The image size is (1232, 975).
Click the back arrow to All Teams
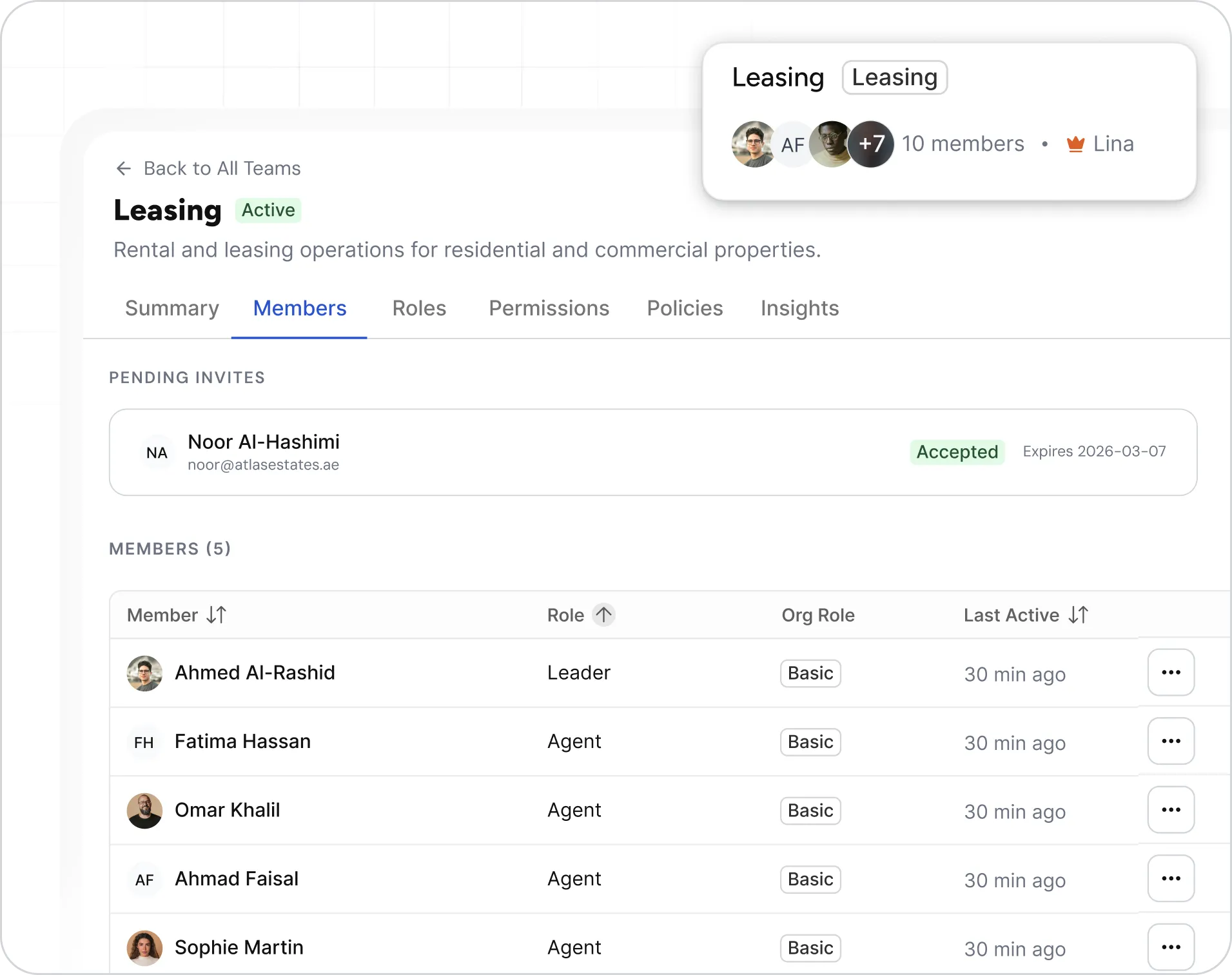(x=123, y=169)
